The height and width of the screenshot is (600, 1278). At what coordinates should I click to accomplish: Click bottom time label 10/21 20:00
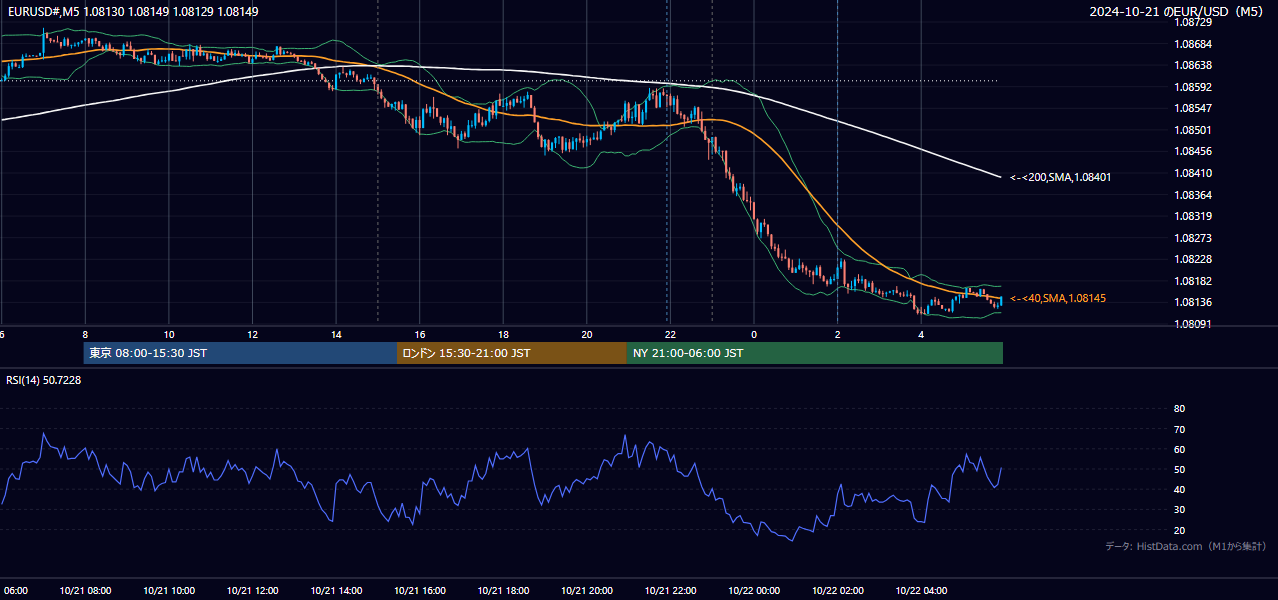coord(587,591)
